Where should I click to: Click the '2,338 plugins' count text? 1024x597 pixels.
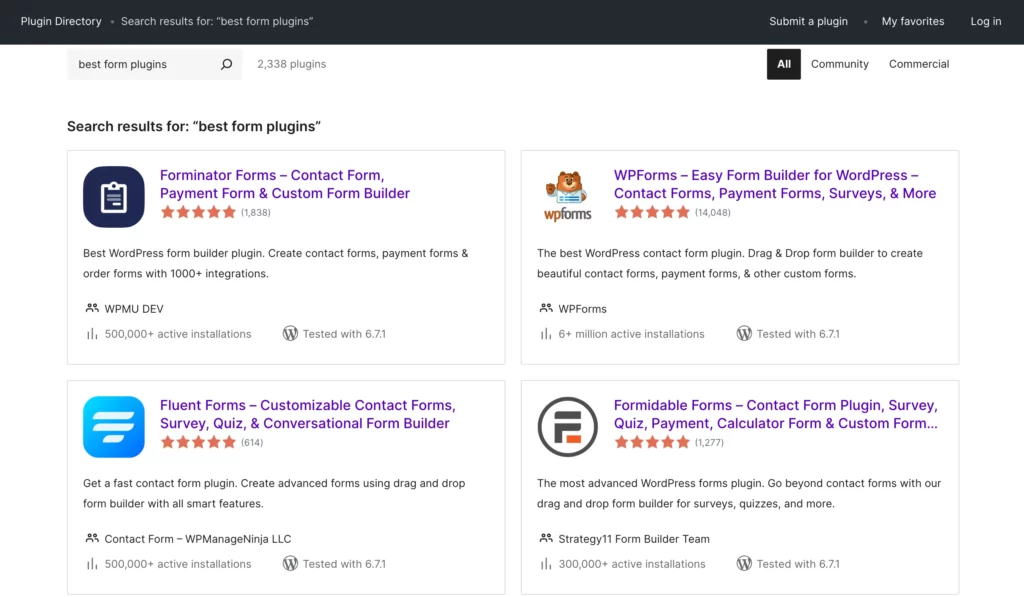point(291,64)
